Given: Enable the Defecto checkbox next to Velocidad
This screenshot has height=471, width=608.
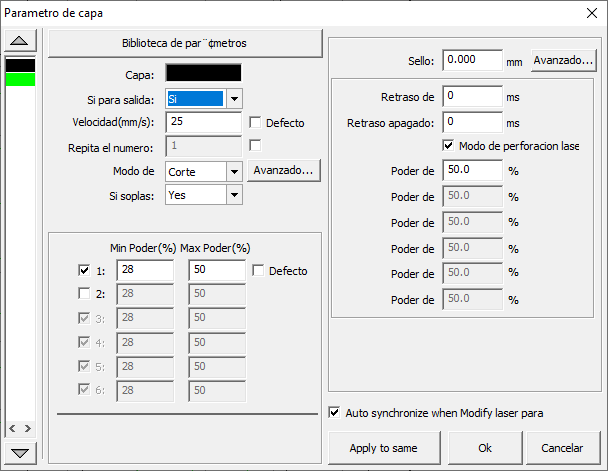Looking at the screenshot, I should 256,123.
